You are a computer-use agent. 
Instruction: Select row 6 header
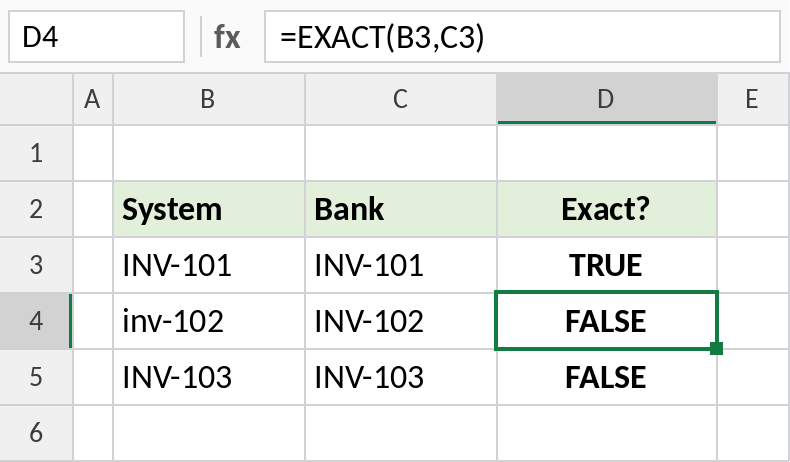[x=36, y=433]
